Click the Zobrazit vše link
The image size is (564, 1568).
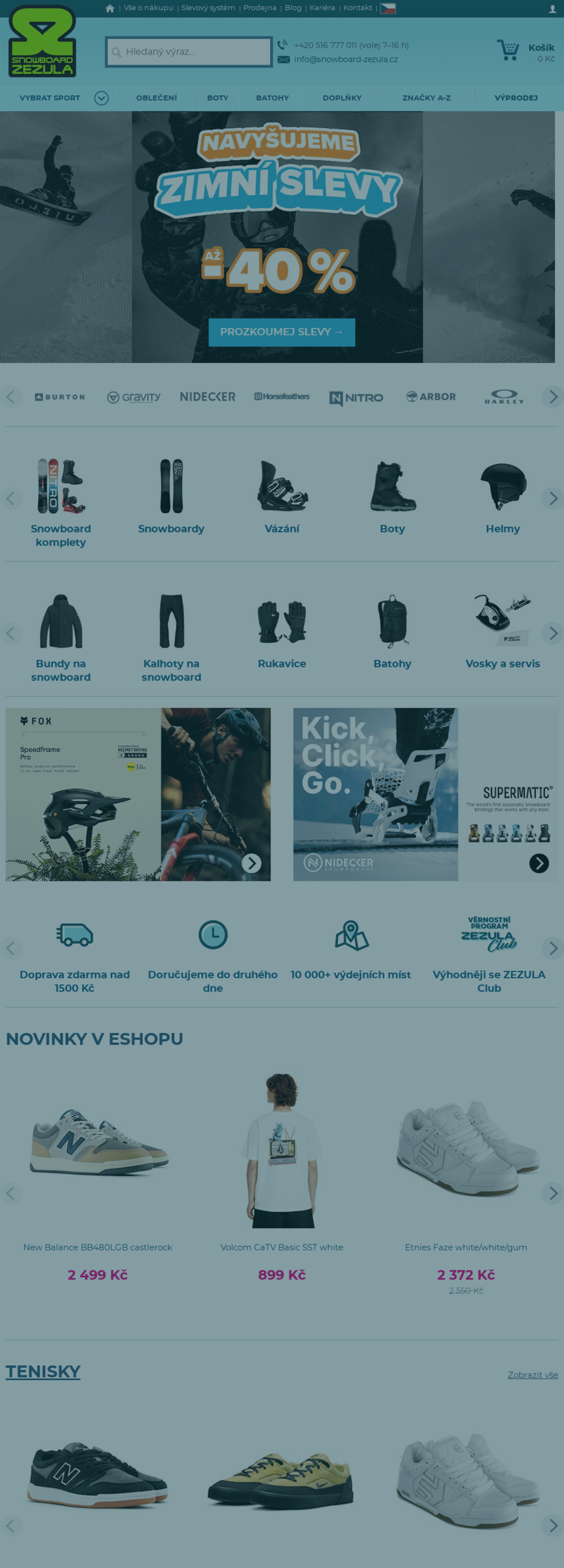(x=533, y=1374)
